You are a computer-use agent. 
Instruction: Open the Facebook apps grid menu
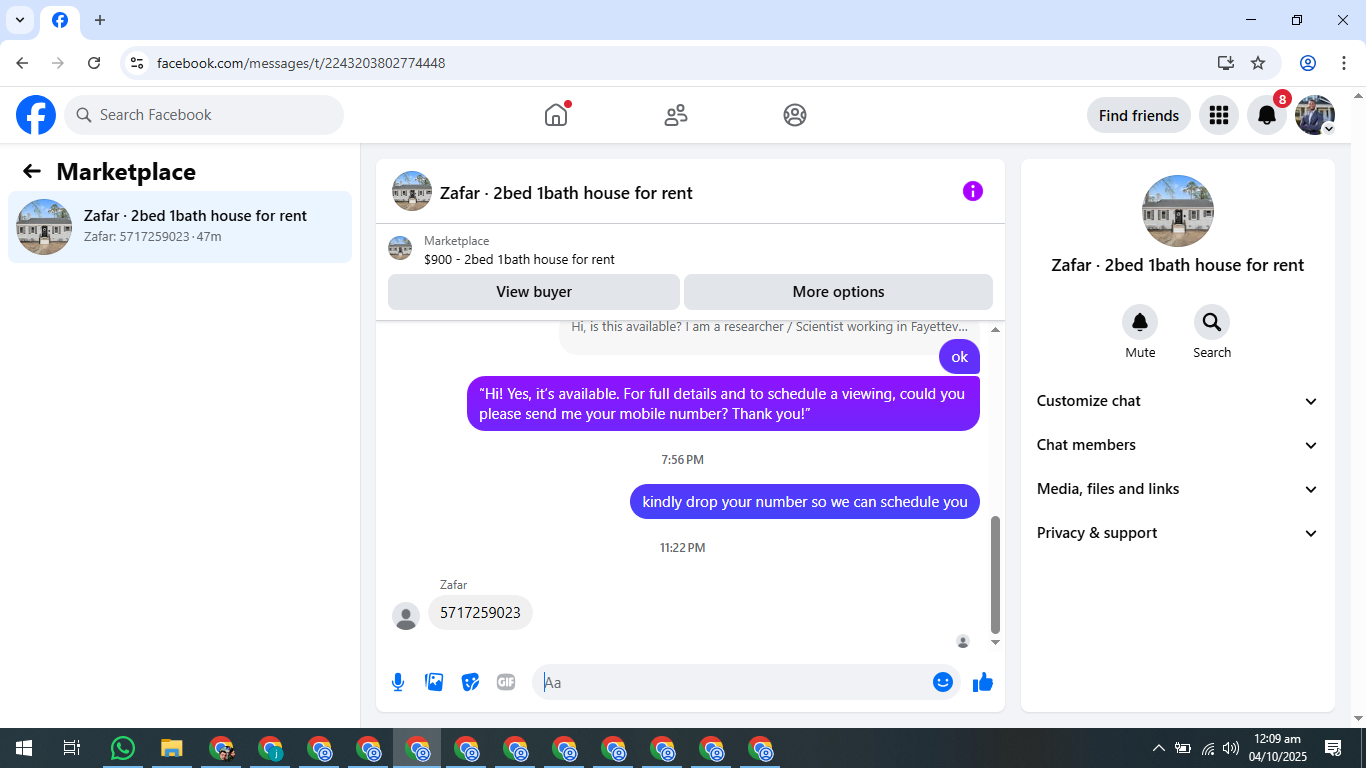[1218, 115]
